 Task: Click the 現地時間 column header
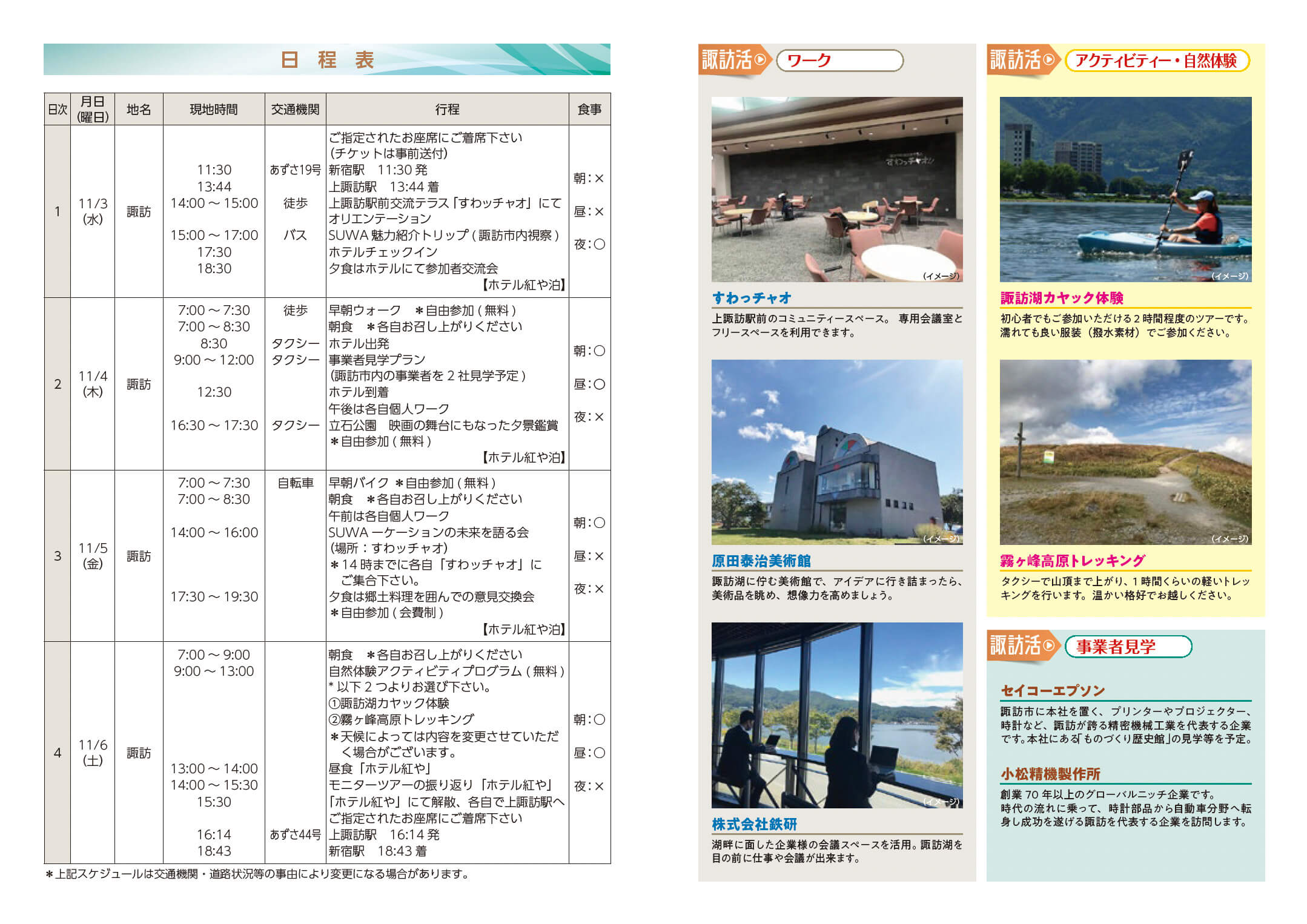click(x=214, y=109)
